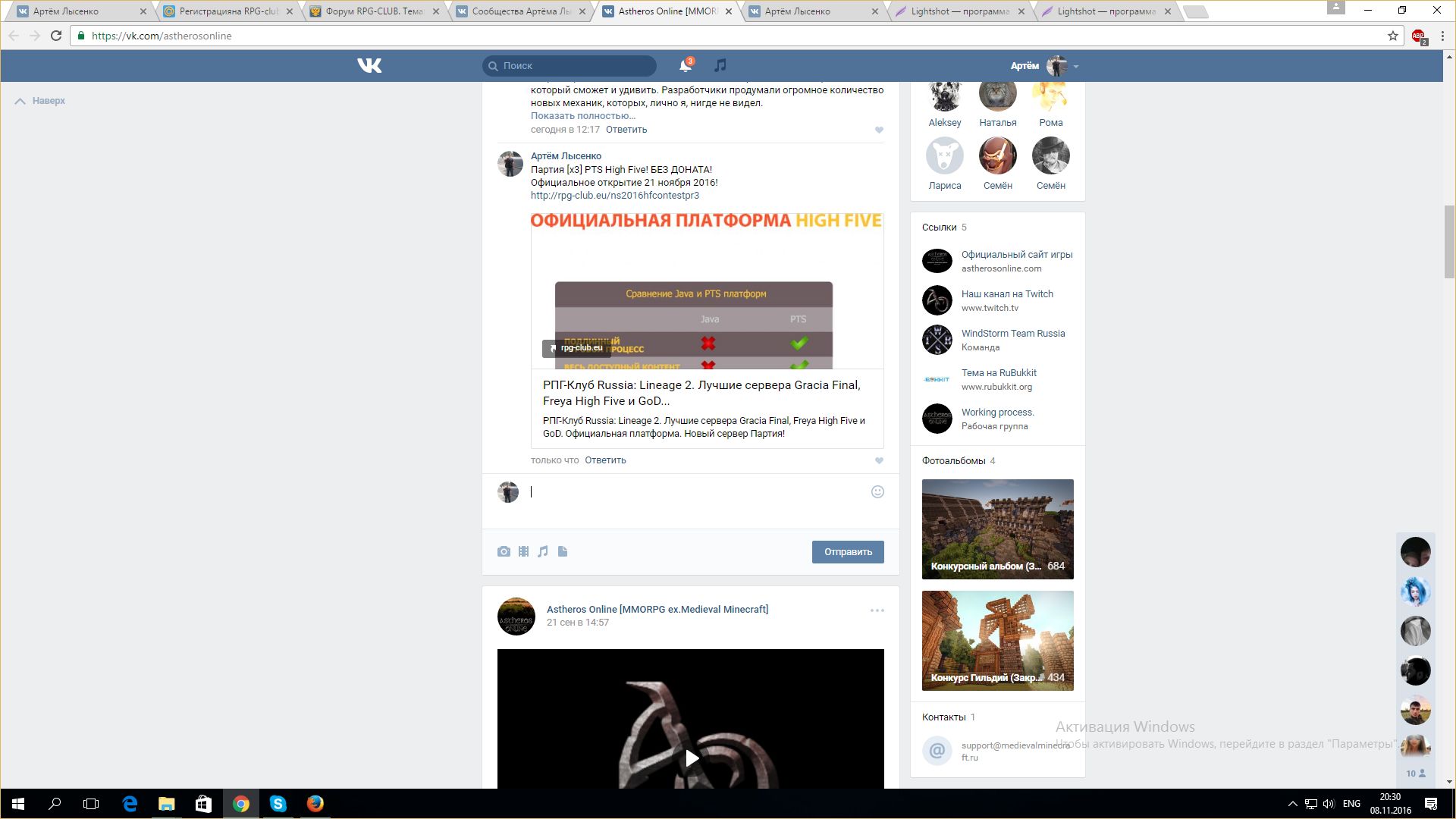The height and width of the screenshot is (819, 1456).
Task: Like the comment posted at 12:17
Action: (879, 130)
